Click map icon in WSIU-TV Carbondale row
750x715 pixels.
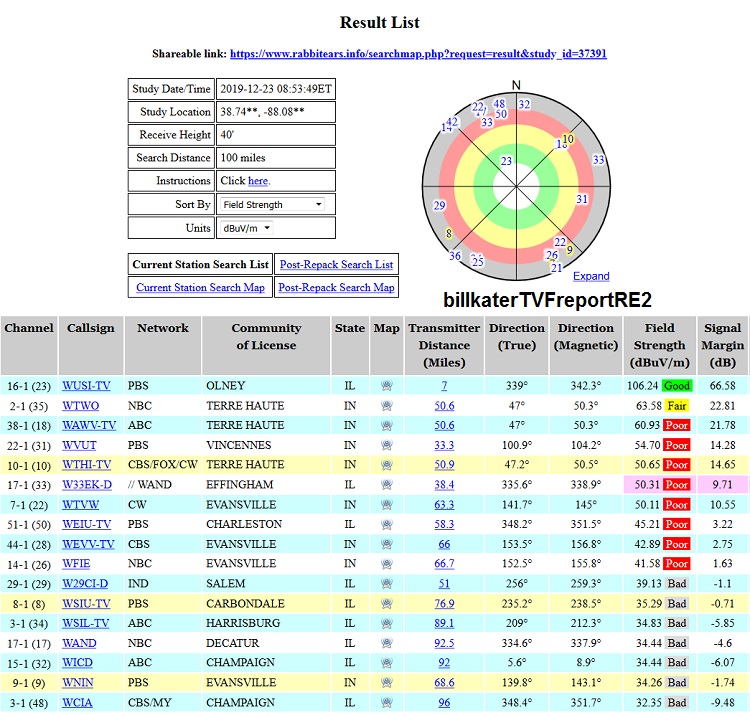(386, 604)
